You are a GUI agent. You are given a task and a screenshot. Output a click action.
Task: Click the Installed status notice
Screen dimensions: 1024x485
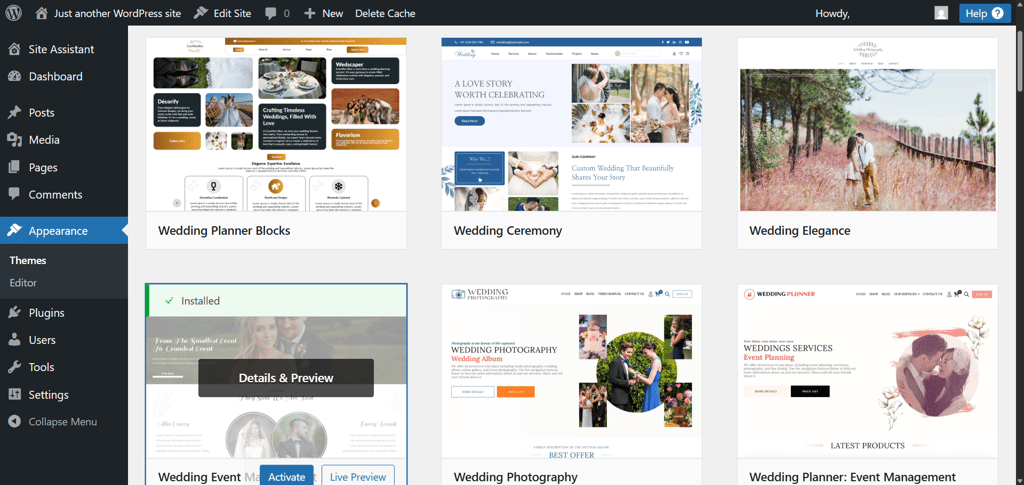(276, 301)
